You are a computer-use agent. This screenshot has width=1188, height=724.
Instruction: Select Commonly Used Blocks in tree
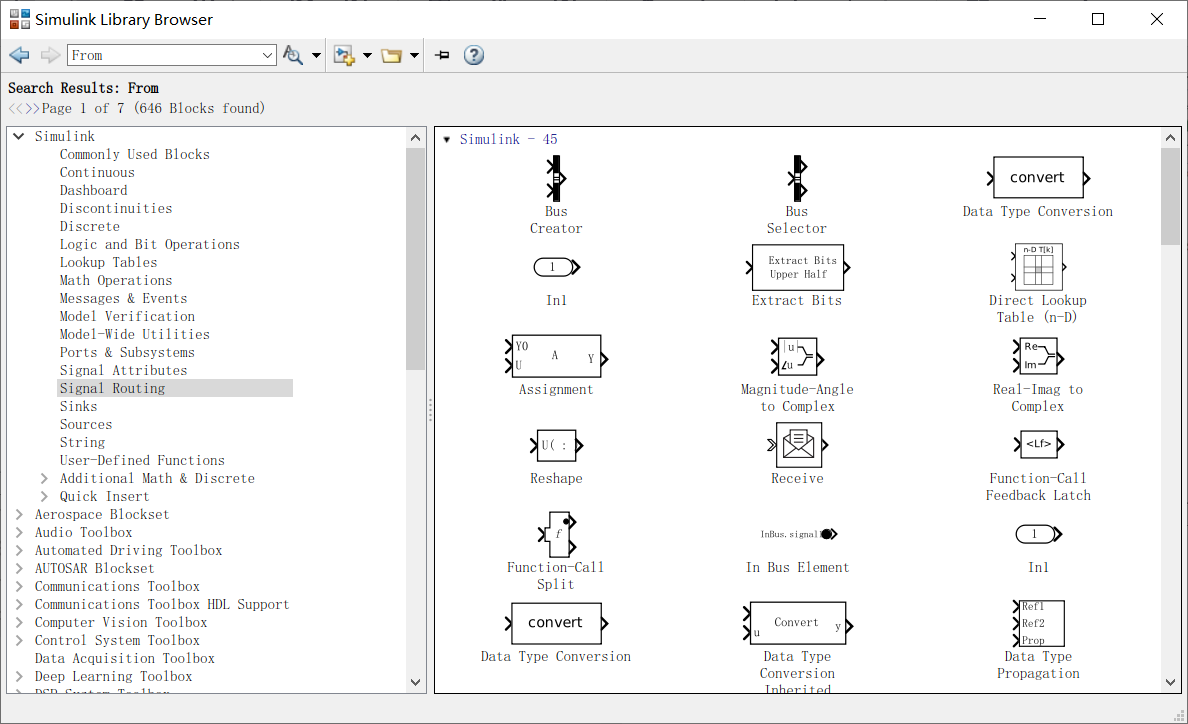tap(135, 154)
